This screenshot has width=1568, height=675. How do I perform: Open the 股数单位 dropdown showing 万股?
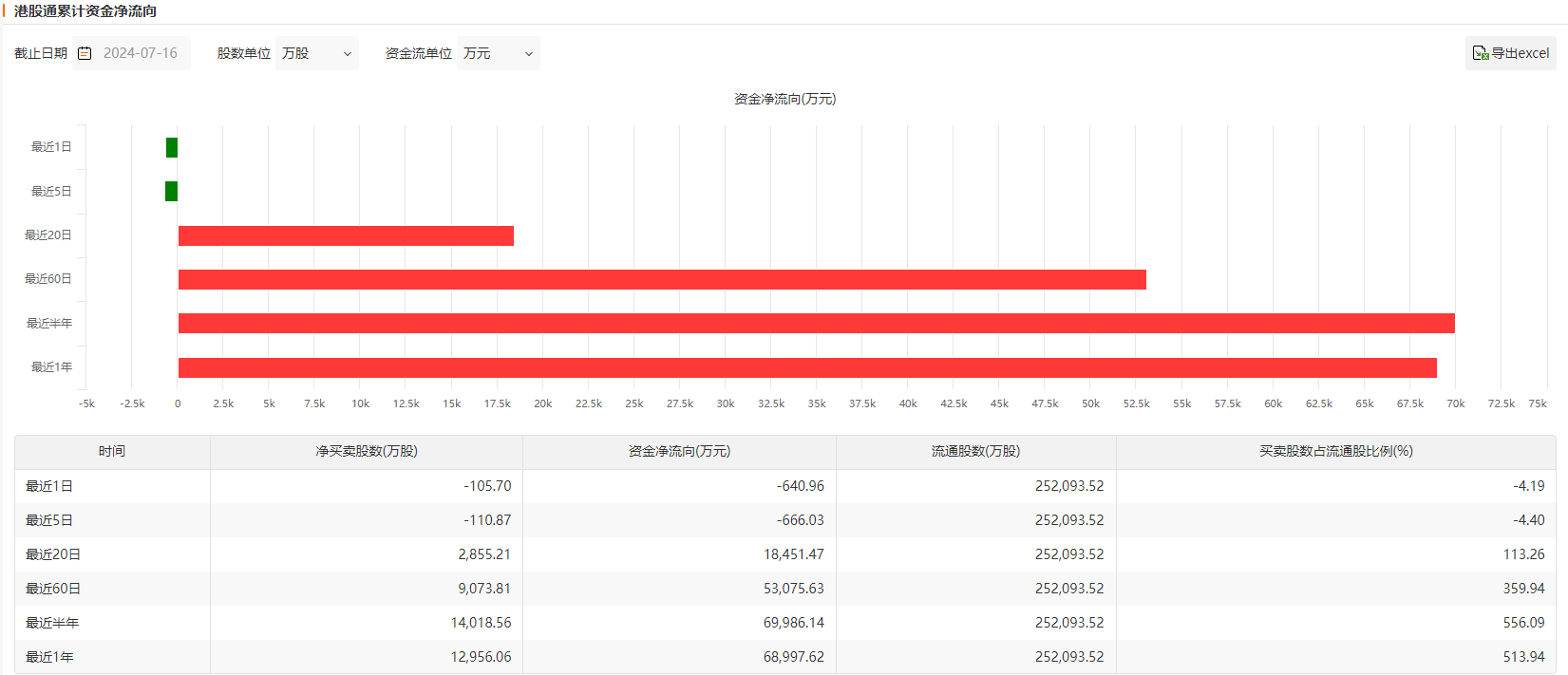[x=317, y=53]
